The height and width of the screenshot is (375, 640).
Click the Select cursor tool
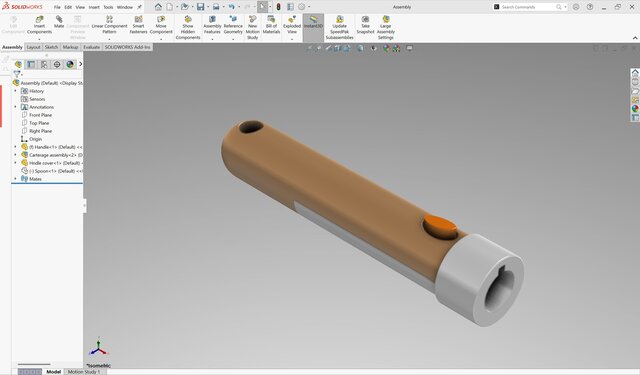click(262, 7)
